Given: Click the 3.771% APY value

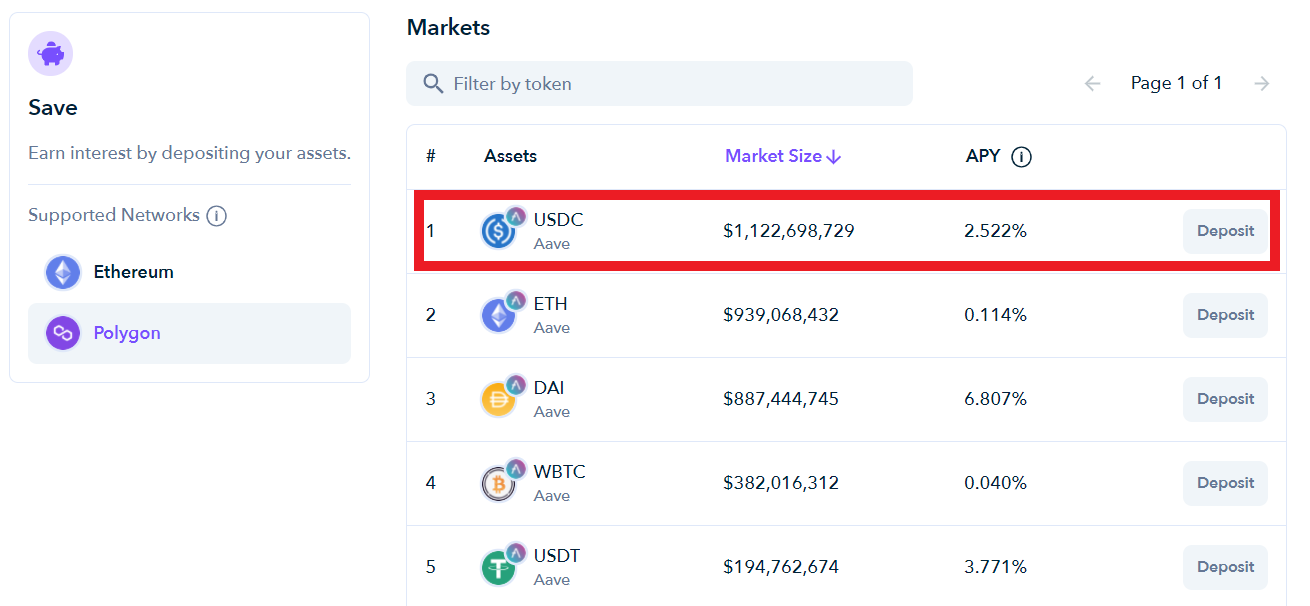Looking at the screenshot, I should click(995, 567).
